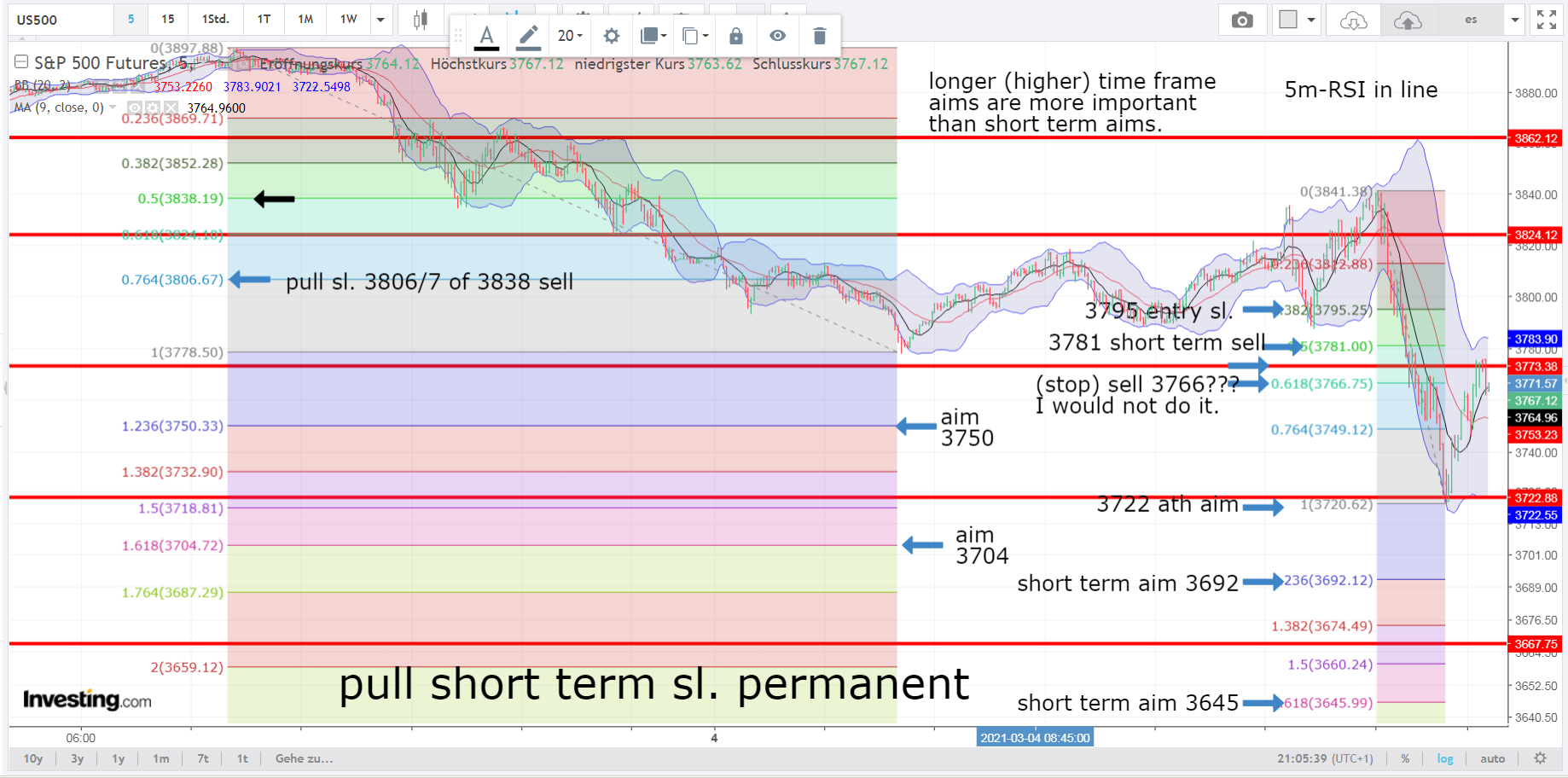Select pencil line color tool
Viewport: 1568px width, 778px height.
pyautogui.click(x=529, y=36)
